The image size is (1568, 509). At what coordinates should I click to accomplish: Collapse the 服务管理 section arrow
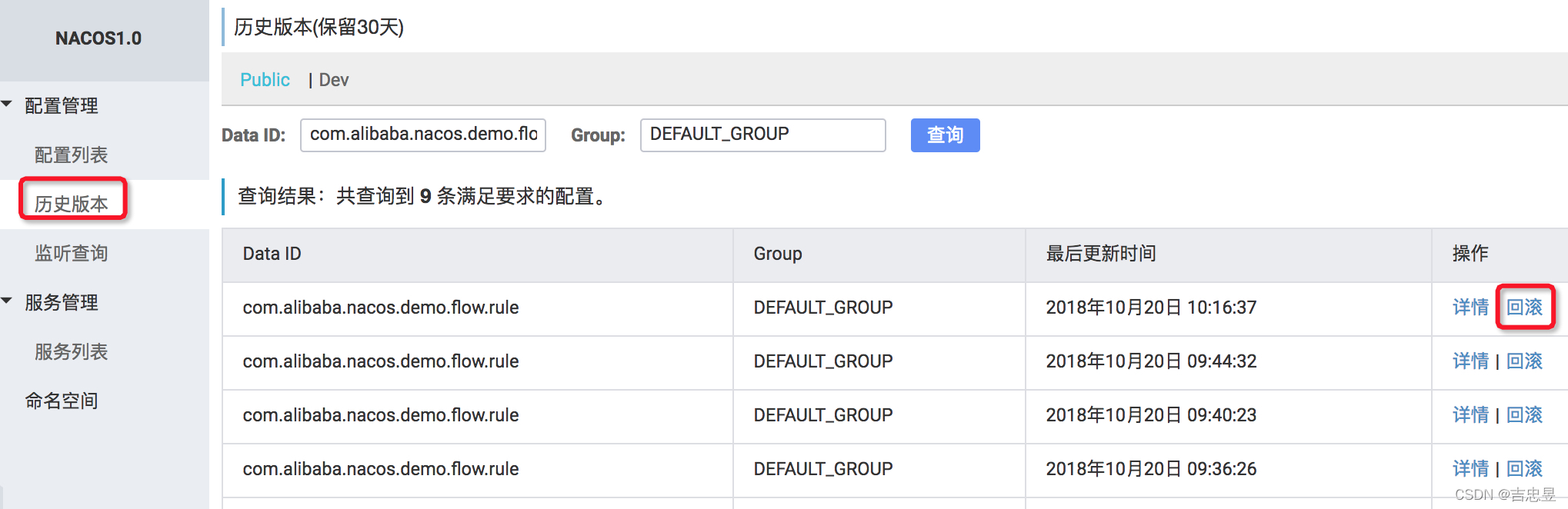(x=7, y=300)
